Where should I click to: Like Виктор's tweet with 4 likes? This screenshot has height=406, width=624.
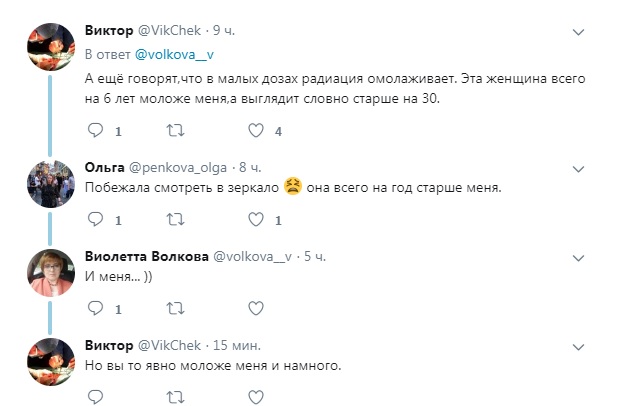[x=255, y=130]
